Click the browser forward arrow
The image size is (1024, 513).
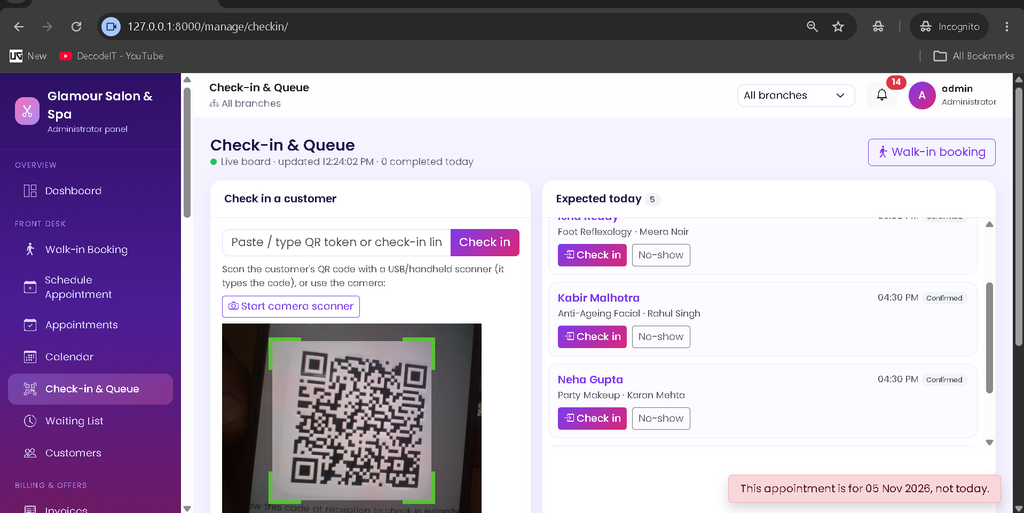coord(47,27)
